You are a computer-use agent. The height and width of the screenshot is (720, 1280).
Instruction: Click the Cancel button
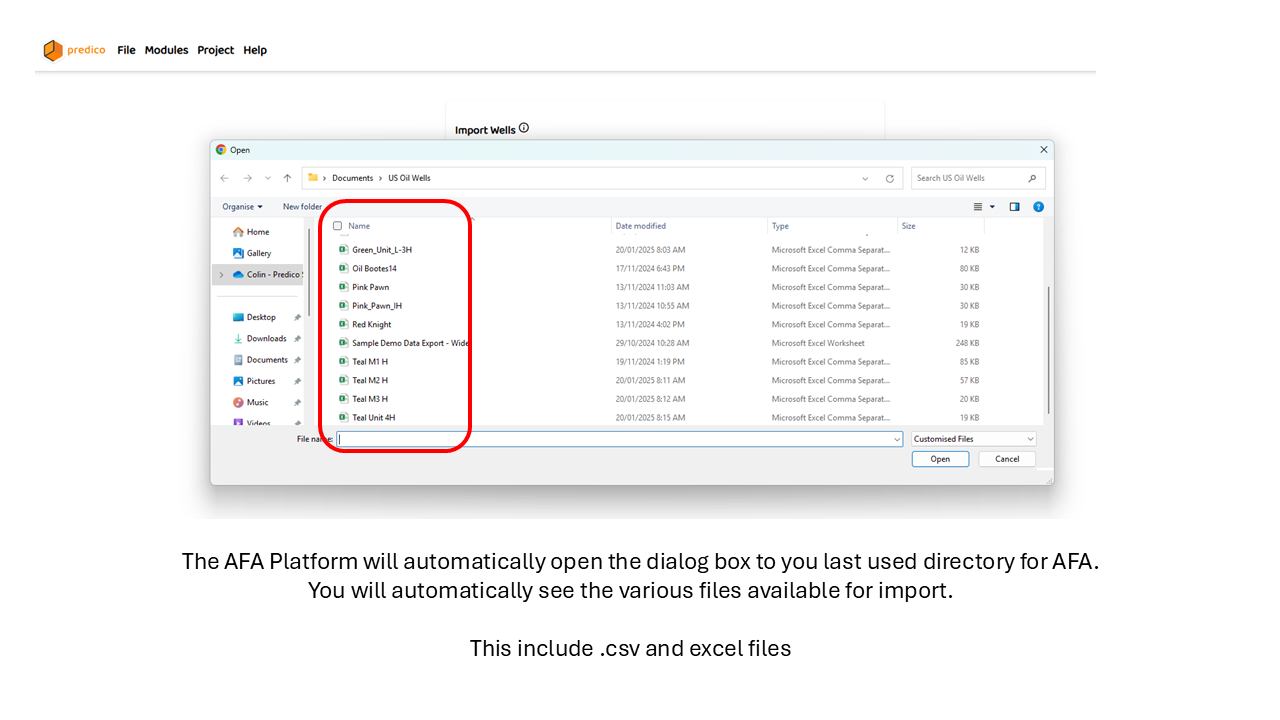1007,459
